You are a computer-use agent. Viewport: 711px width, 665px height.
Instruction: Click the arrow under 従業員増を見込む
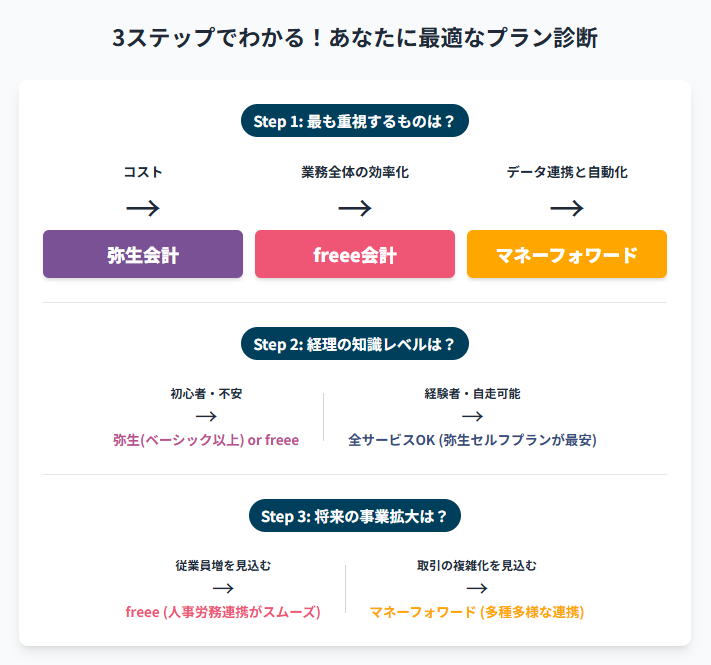coord(223,588)
